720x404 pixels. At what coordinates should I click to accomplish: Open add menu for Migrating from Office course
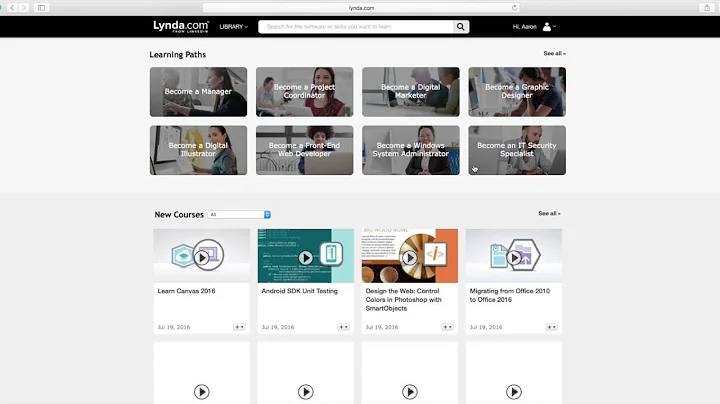(x=551, y=327)
